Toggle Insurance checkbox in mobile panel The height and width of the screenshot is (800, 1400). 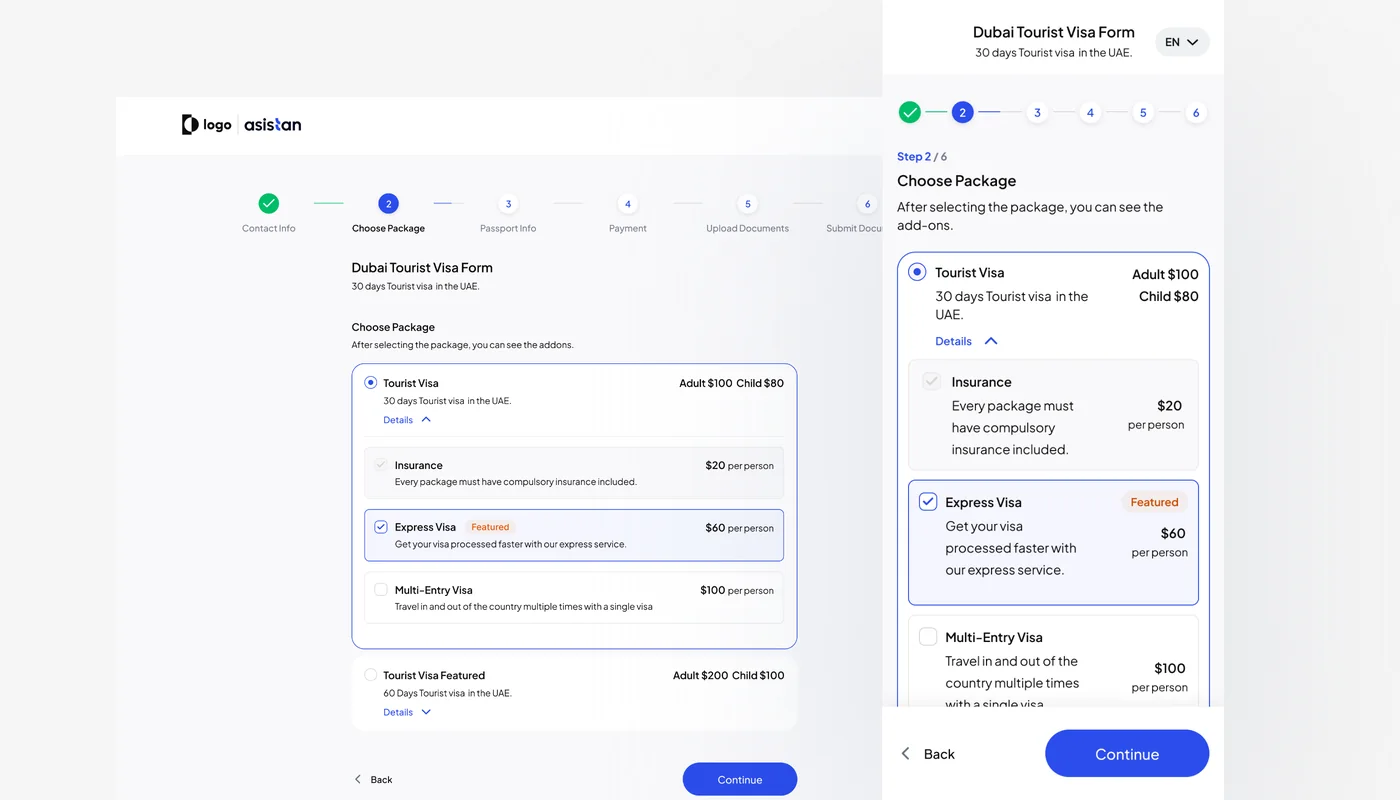(932, 382)
